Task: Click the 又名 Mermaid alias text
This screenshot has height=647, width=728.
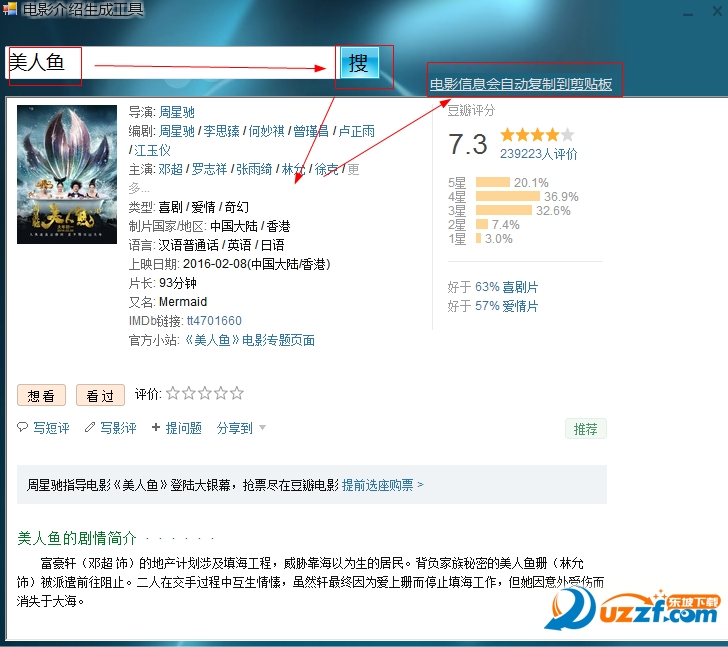Action: 168,302
